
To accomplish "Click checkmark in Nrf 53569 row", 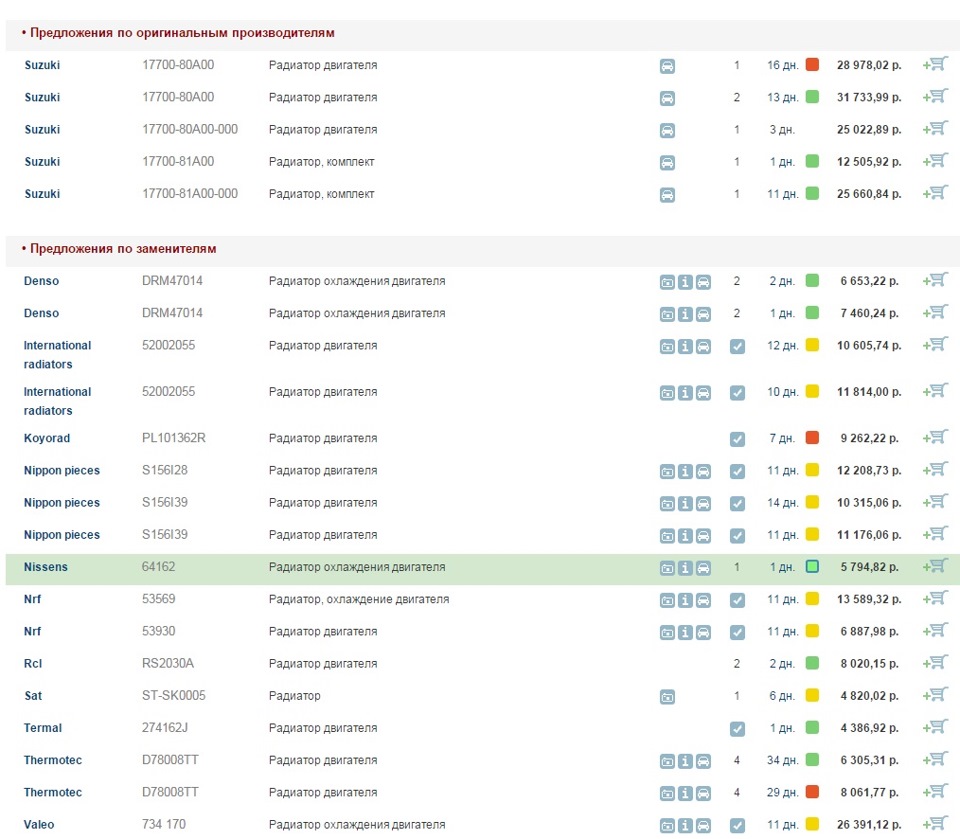I will 738,600.
